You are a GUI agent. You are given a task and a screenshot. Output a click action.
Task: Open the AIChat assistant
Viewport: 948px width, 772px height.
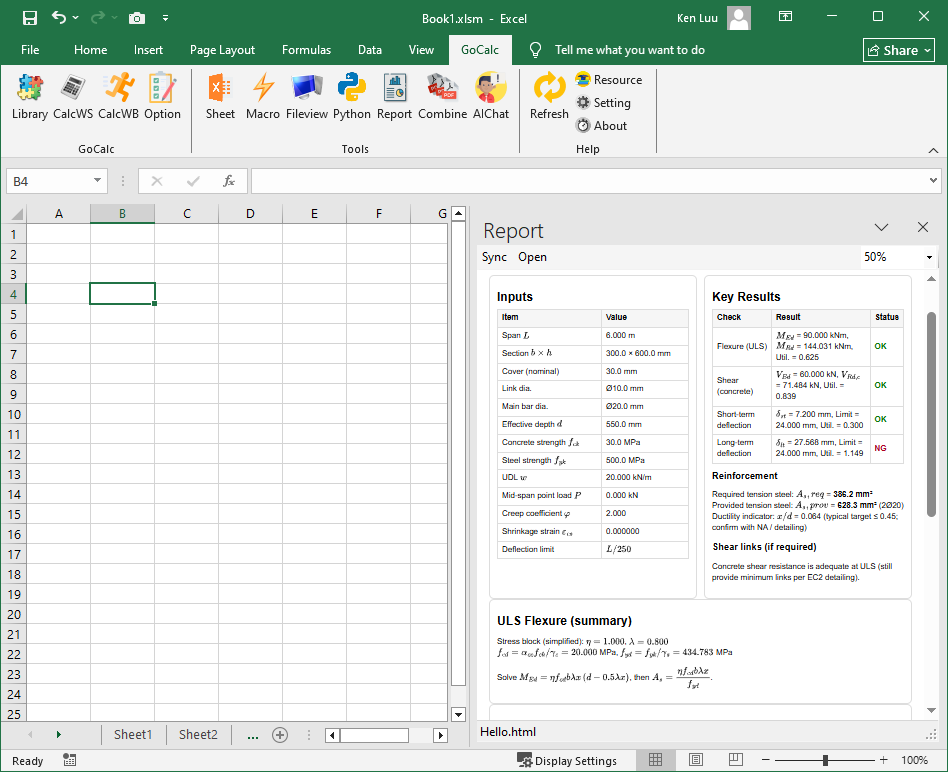(490, 97)
